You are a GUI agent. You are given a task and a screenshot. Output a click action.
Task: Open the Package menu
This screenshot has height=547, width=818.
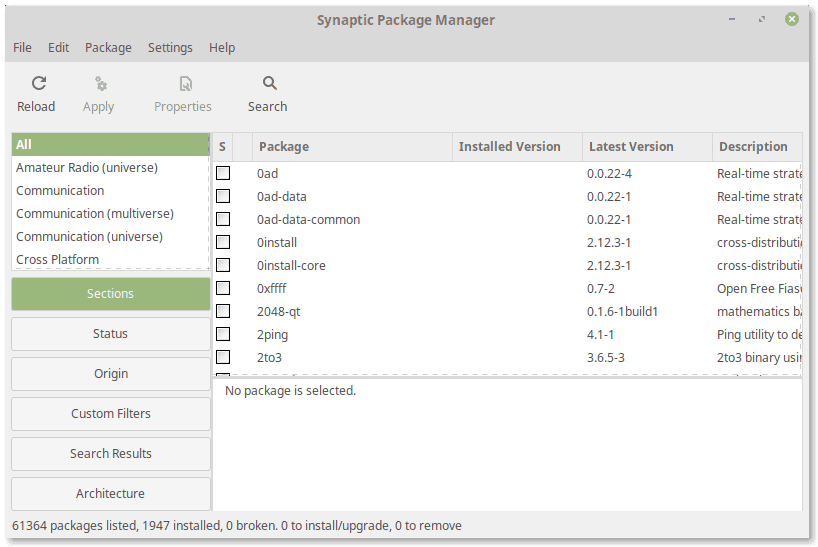(x=108, y=47)
